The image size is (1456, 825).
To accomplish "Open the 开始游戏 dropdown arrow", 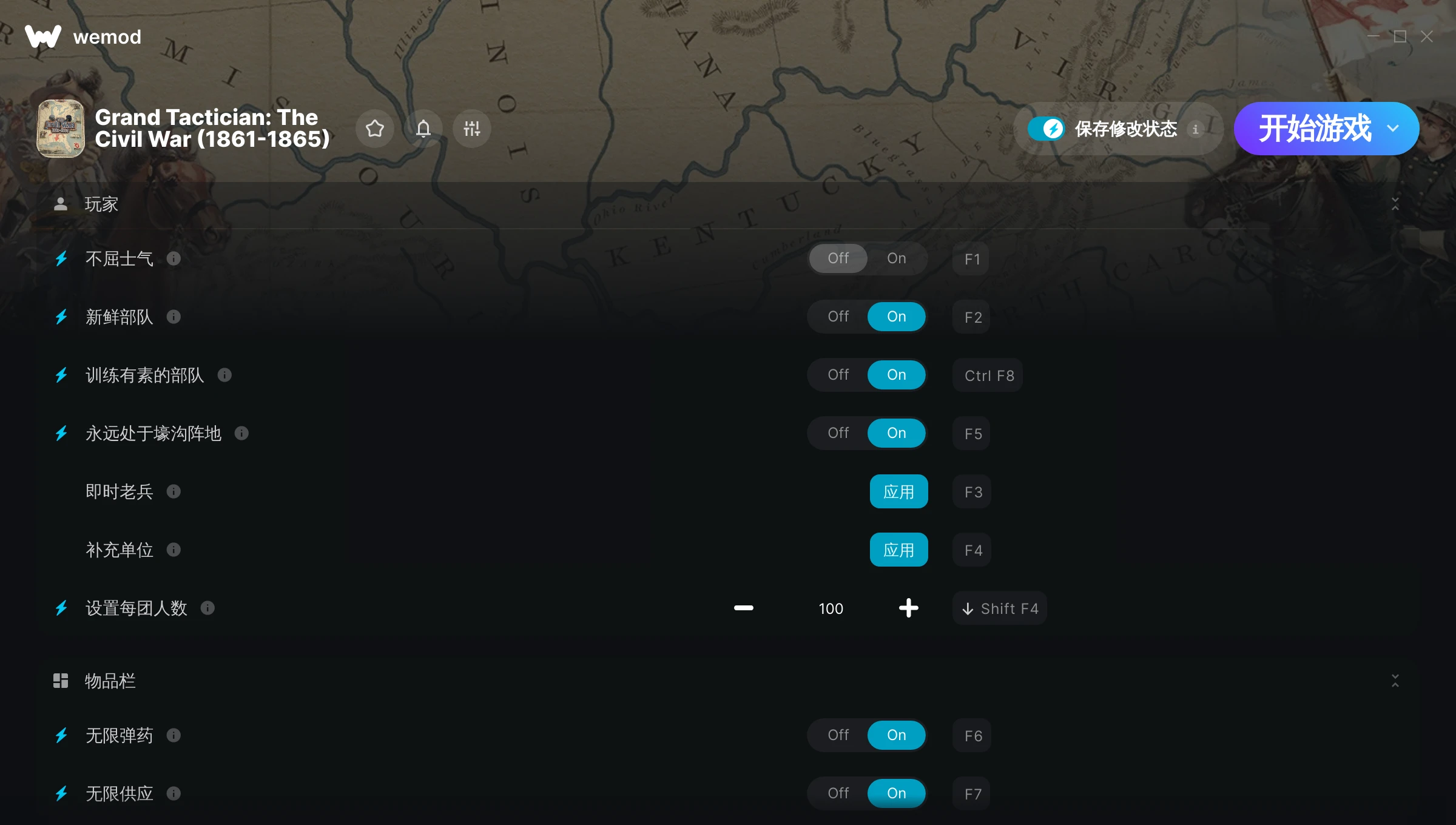I will (1394, 129).
